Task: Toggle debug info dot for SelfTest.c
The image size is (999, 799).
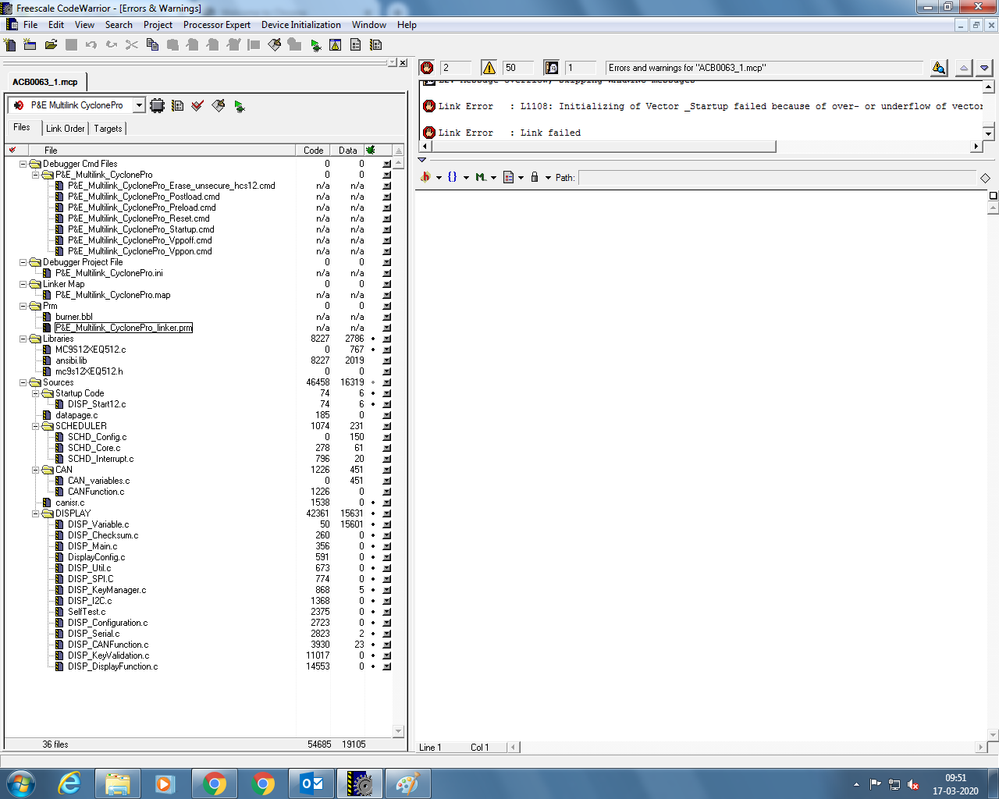Action: pos(373,612)
